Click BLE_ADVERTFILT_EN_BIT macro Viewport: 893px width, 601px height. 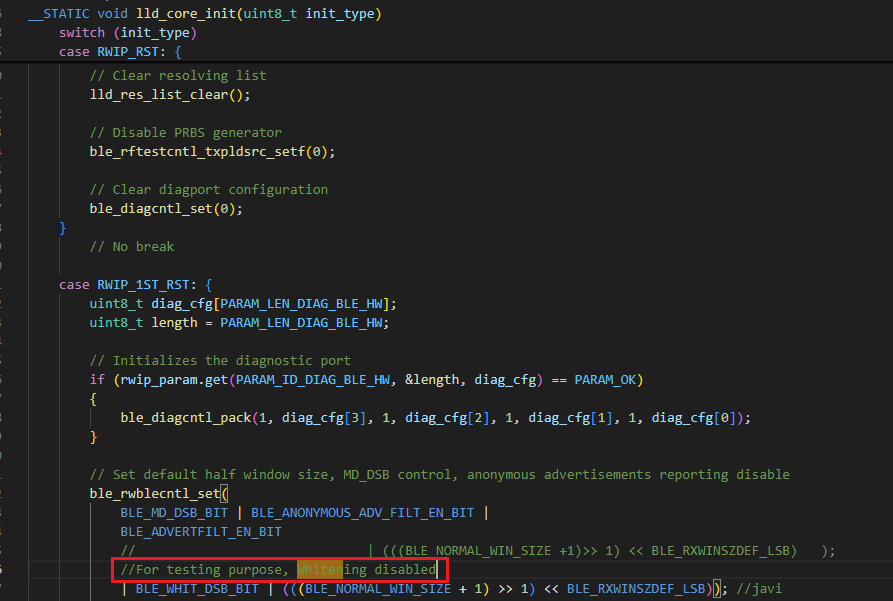(200, 532)
